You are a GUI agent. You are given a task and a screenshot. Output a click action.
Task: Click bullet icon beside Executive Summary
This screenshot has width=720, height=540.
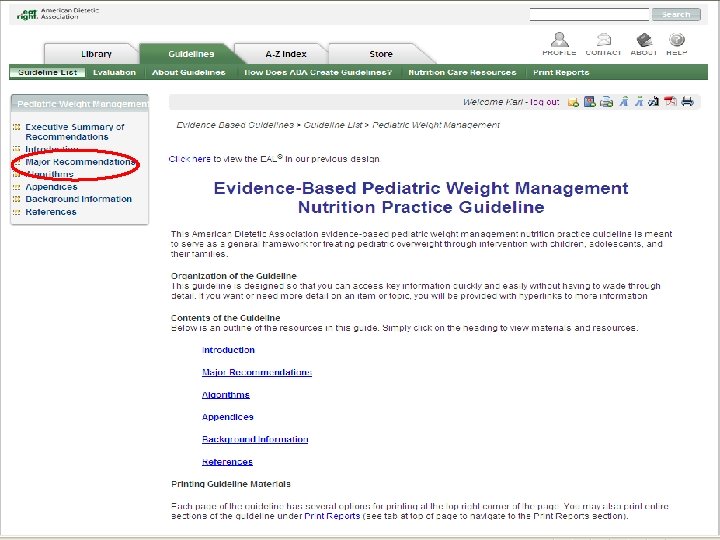tap(17, 127)
